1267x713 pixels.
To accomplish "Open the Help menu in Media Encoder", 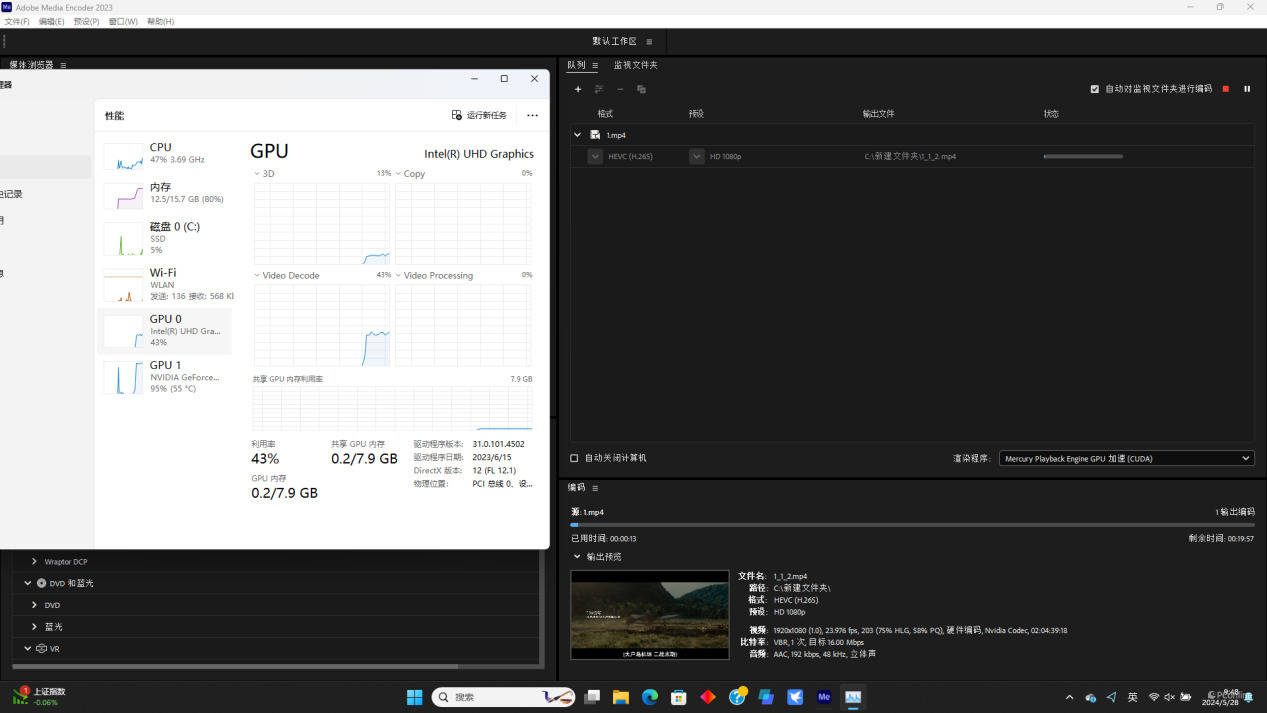I will coord(160,21).
